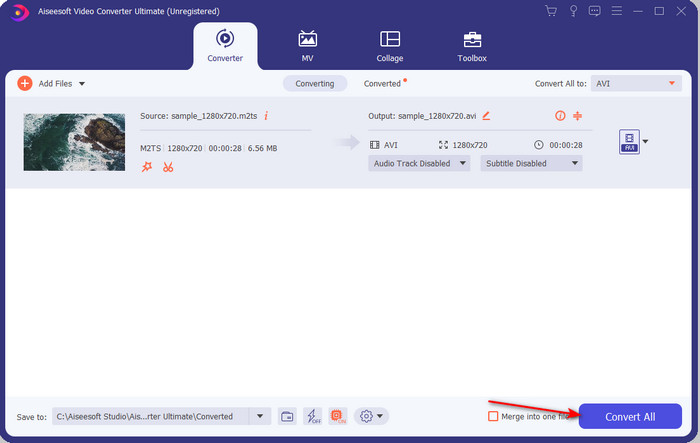Click the Save to path field
The height and width of the screenshot is (443, 700).
click(x=150, y=417)
